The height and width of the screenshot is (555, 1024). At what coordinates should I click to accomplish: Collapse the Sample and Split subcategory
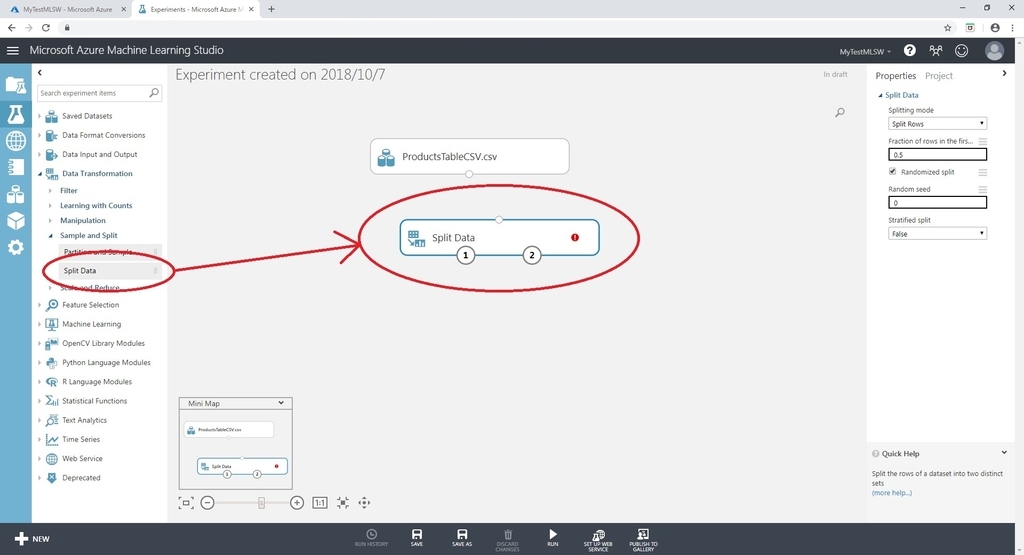coord(50,236)
